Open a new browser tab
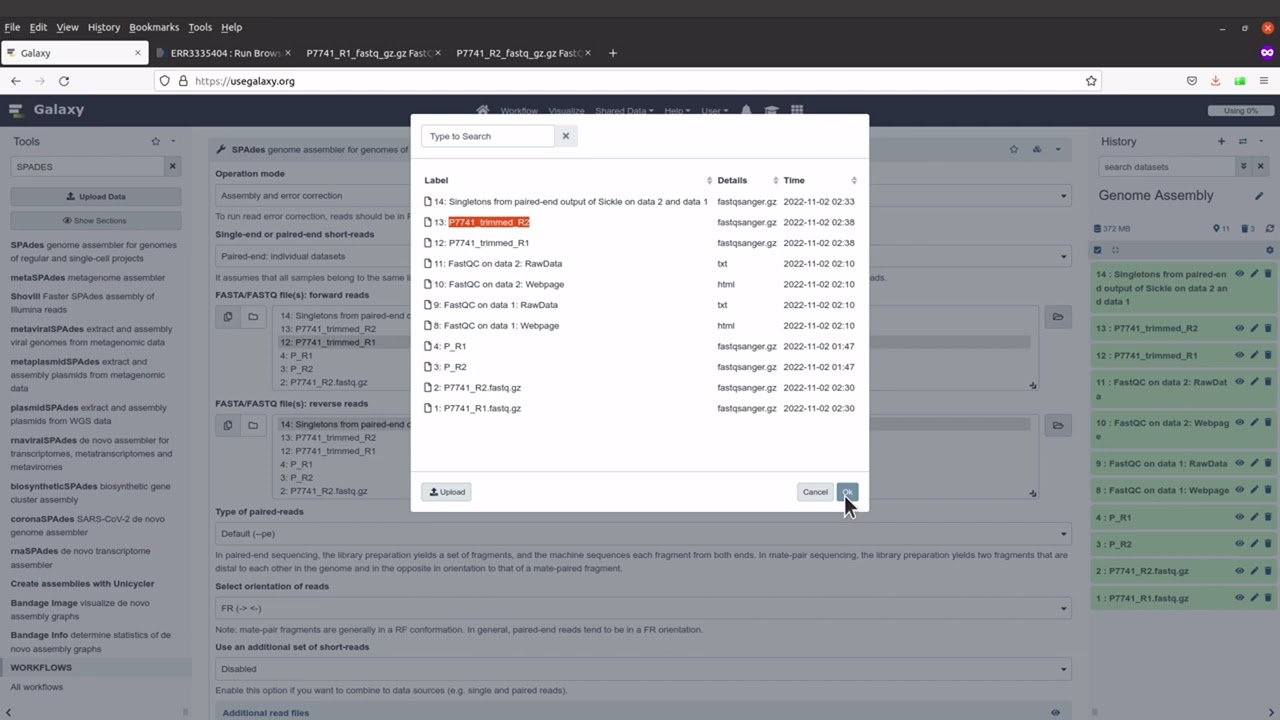 613,53
